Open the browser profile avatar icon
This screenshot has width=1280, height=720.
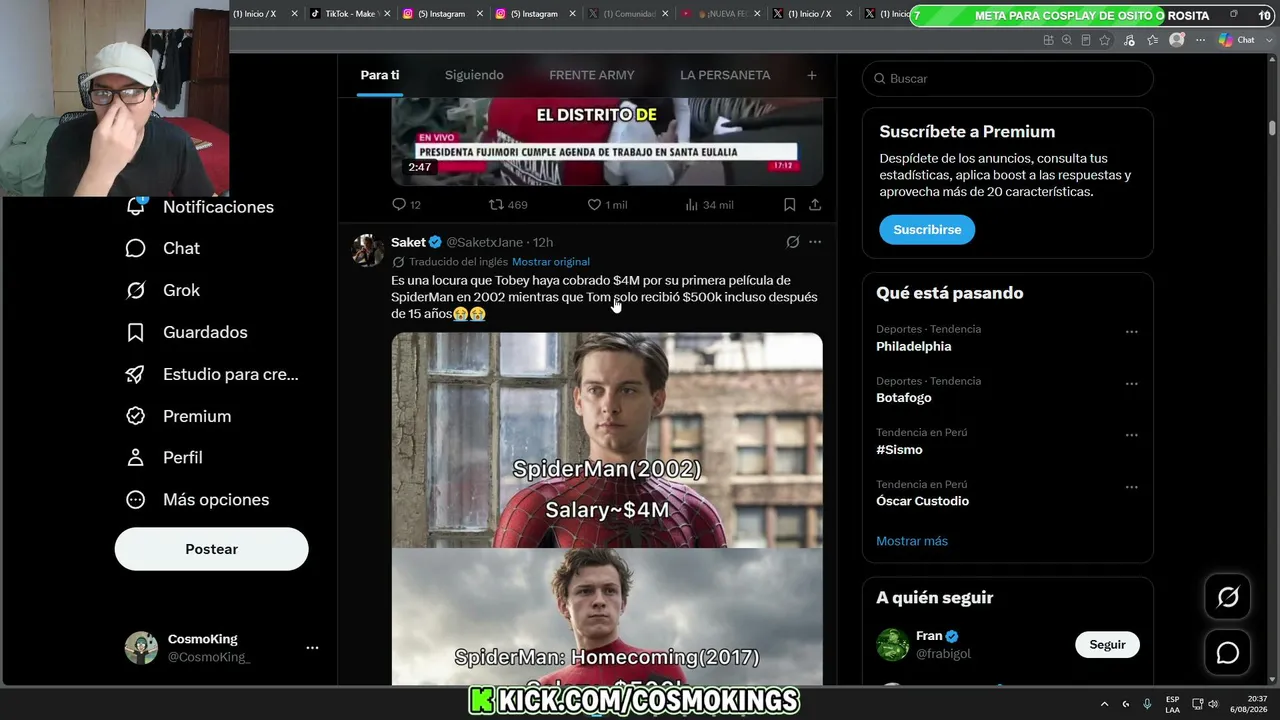(1177, 40)
